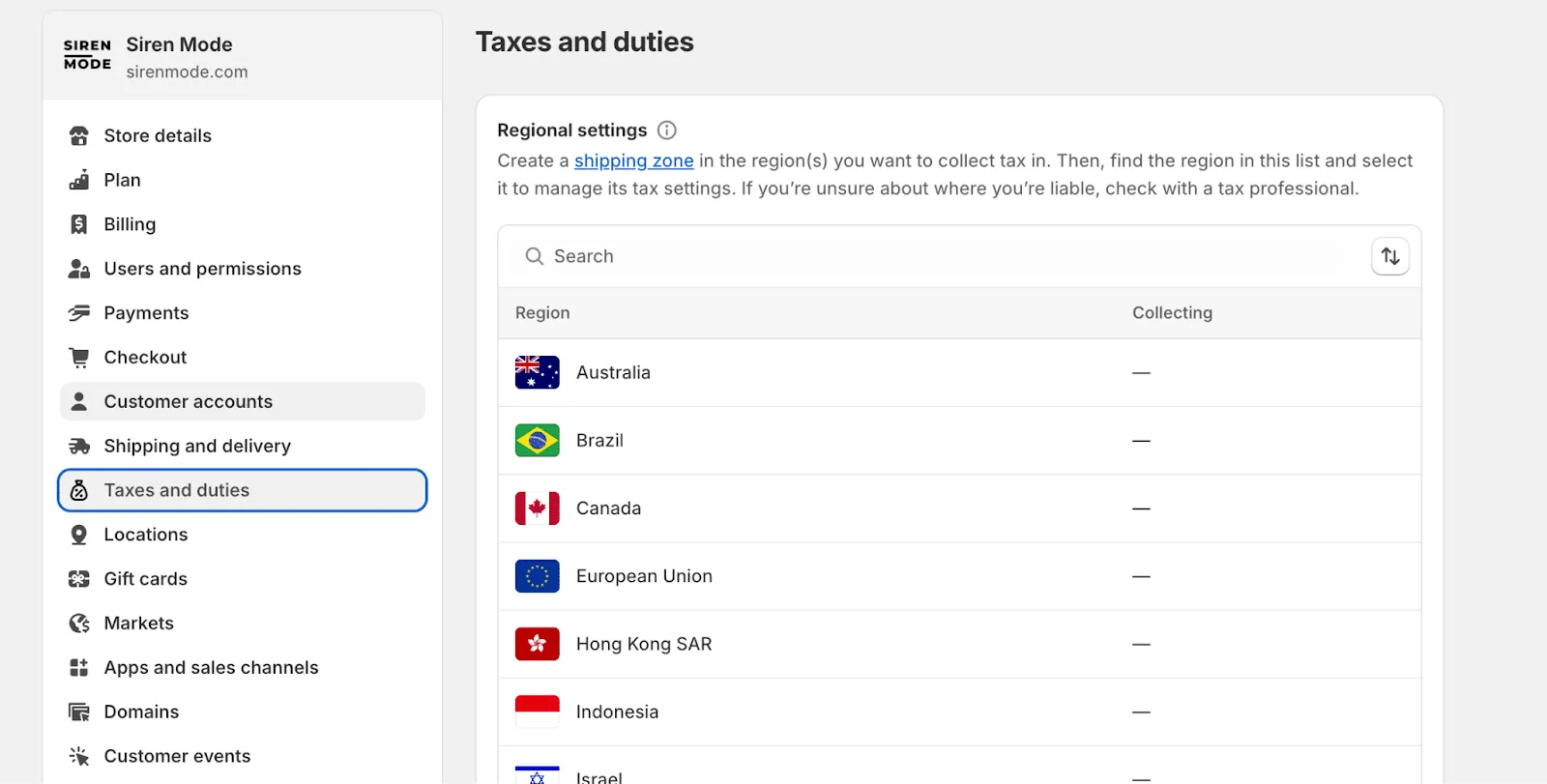Open the Billing settings
The image size is (1547, 784).
point(242,224)
